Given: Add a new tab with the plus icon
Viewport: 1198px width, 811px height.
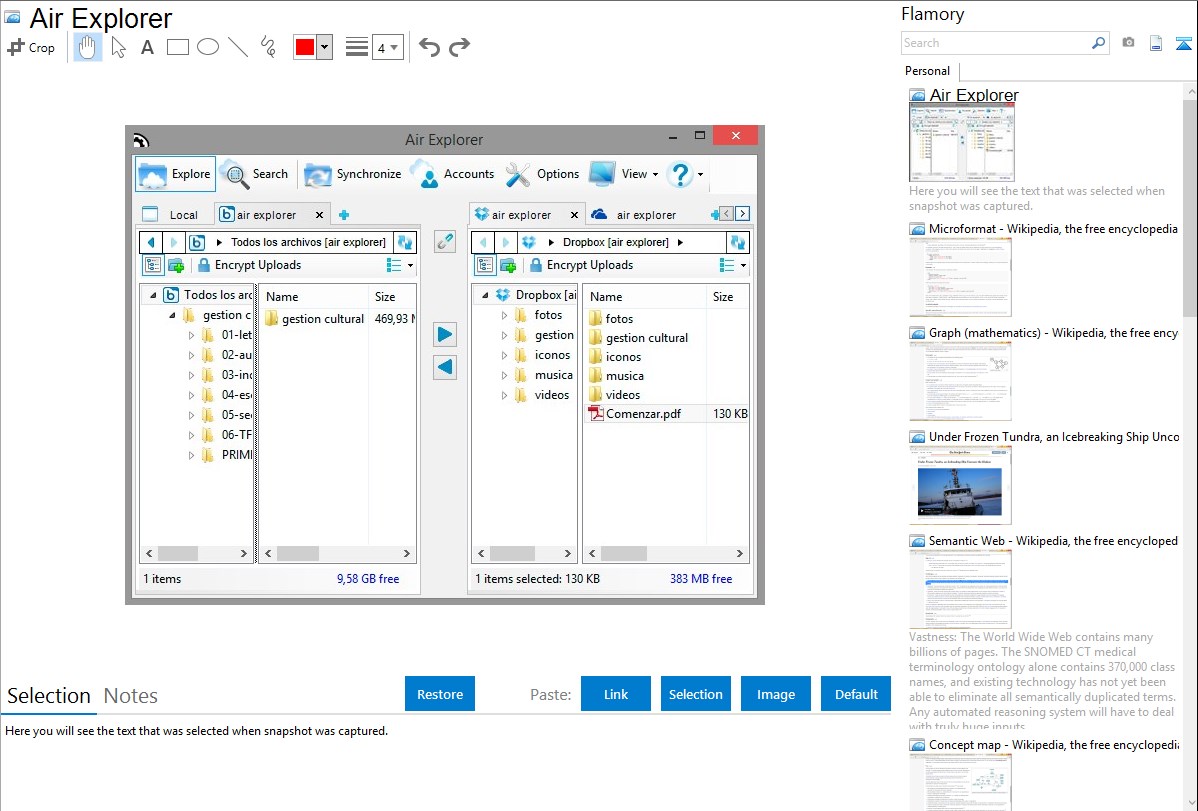Looking at the screenshot, I should pyautogui.click(x=344, y=215).
